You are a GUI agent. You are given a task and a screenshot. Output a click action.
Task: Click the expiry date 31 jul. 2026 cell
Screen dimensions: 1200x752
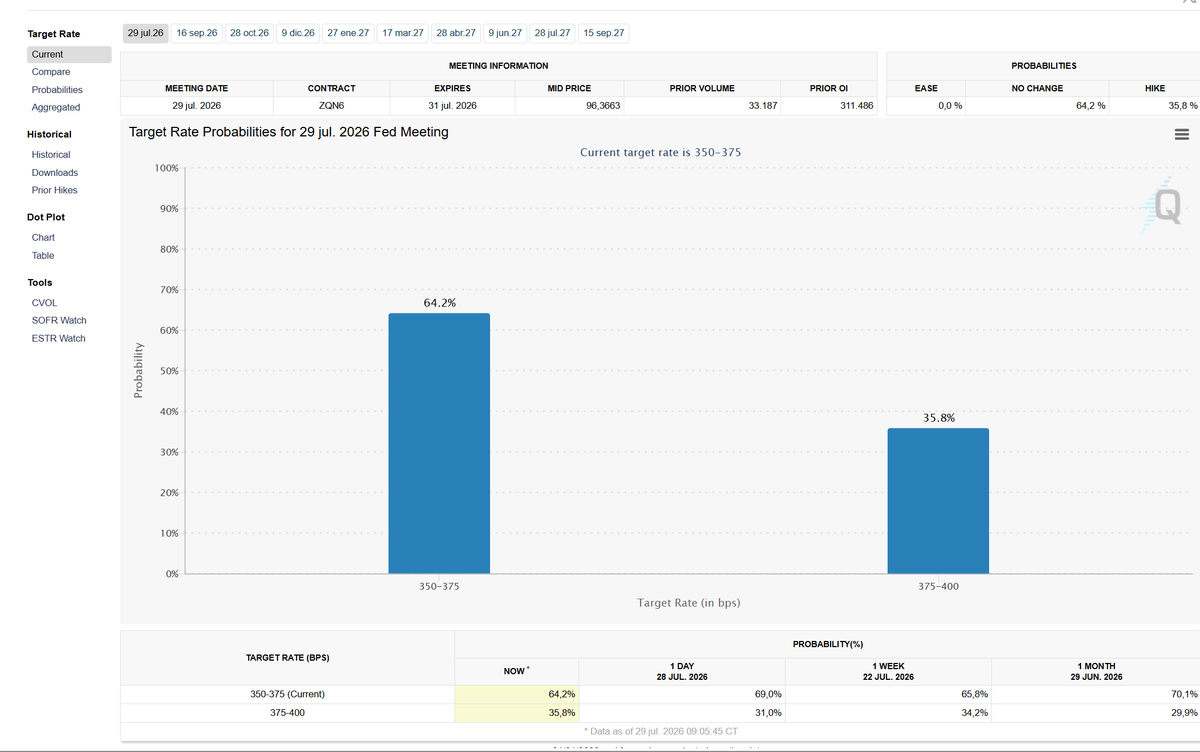(x=452, y=105)
